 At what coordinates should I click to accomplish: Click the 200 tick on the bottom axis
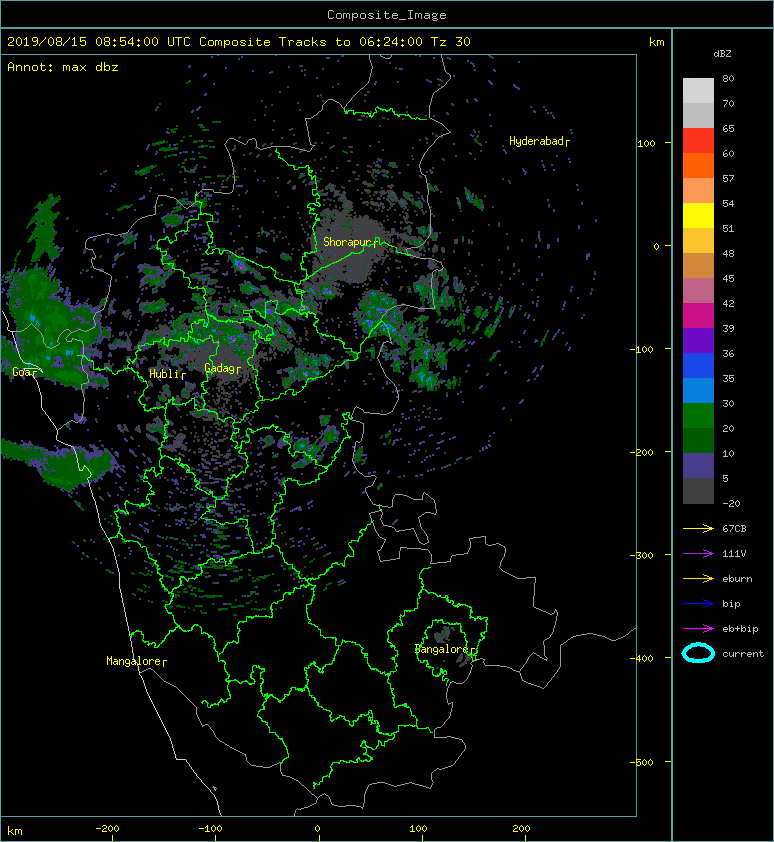[521, 829]
